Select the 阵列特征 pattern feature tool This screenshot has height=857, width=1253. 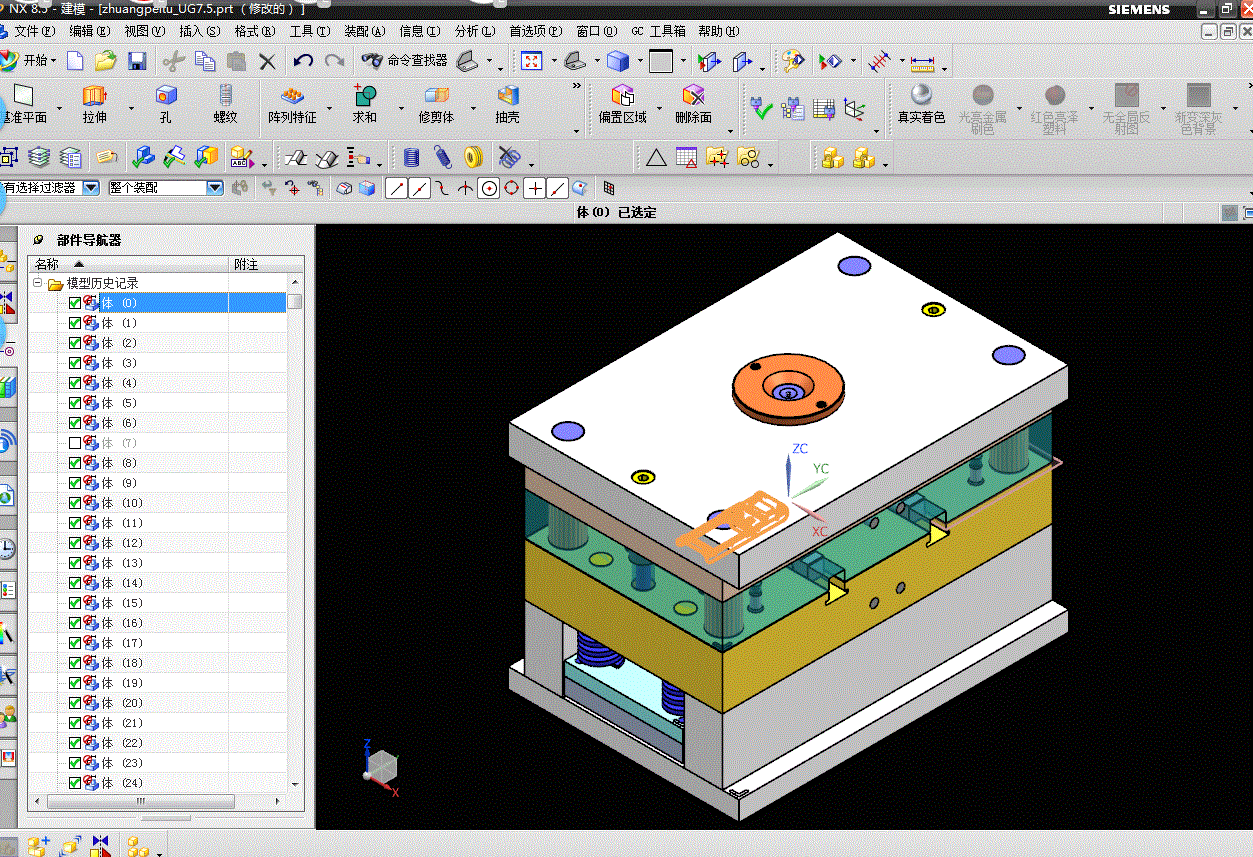tap(292, 105)
